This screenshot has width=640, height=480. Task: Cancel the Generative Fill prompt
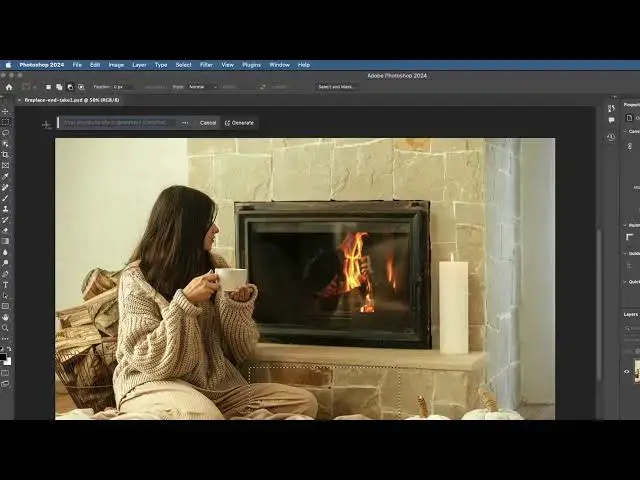tap(208, 123)
